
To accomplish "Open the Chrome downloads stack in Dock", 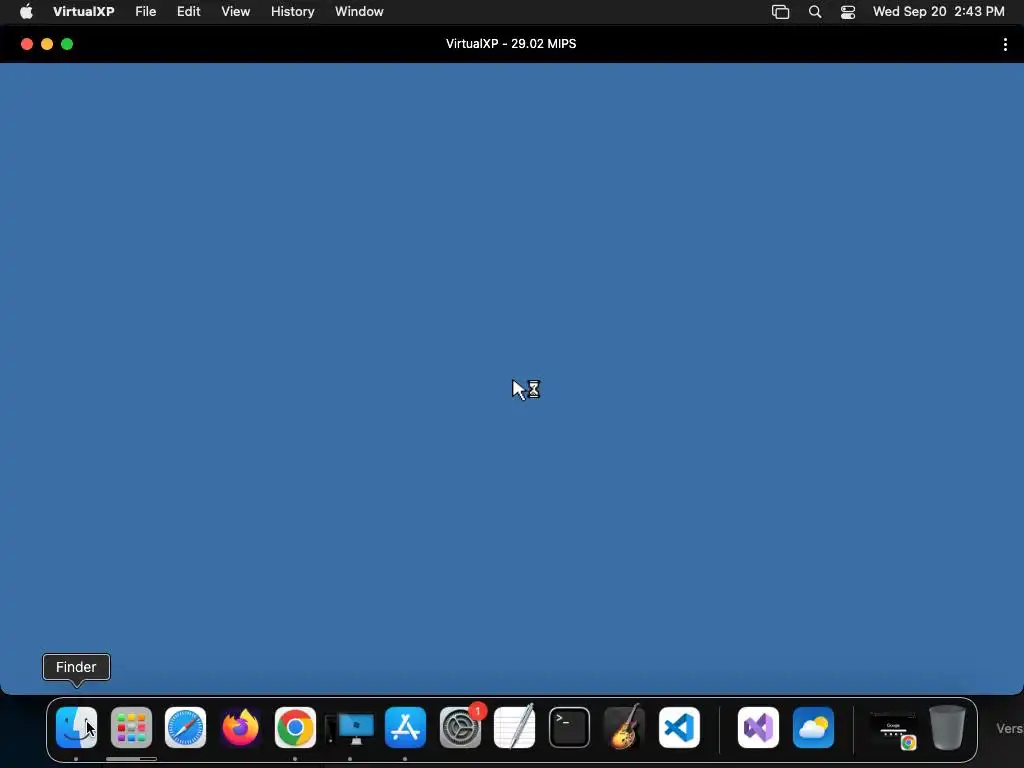I will coord(893,729).
